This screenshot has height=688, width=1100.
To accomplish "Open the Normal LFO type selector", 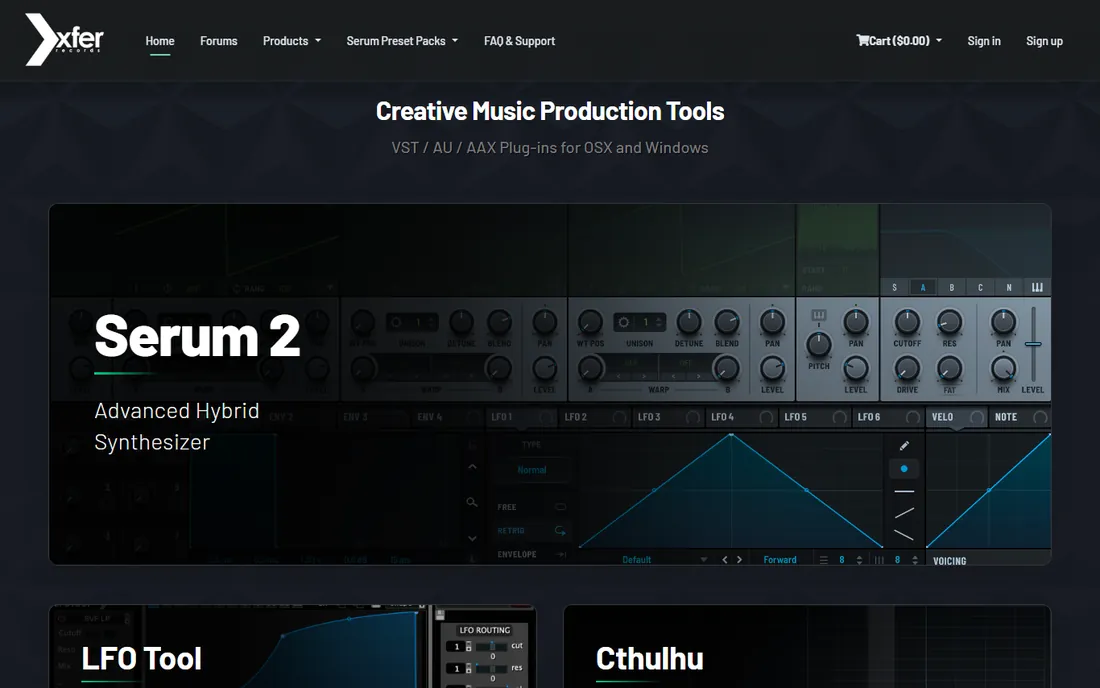I will pyautogui.click(x=532, y=470).
